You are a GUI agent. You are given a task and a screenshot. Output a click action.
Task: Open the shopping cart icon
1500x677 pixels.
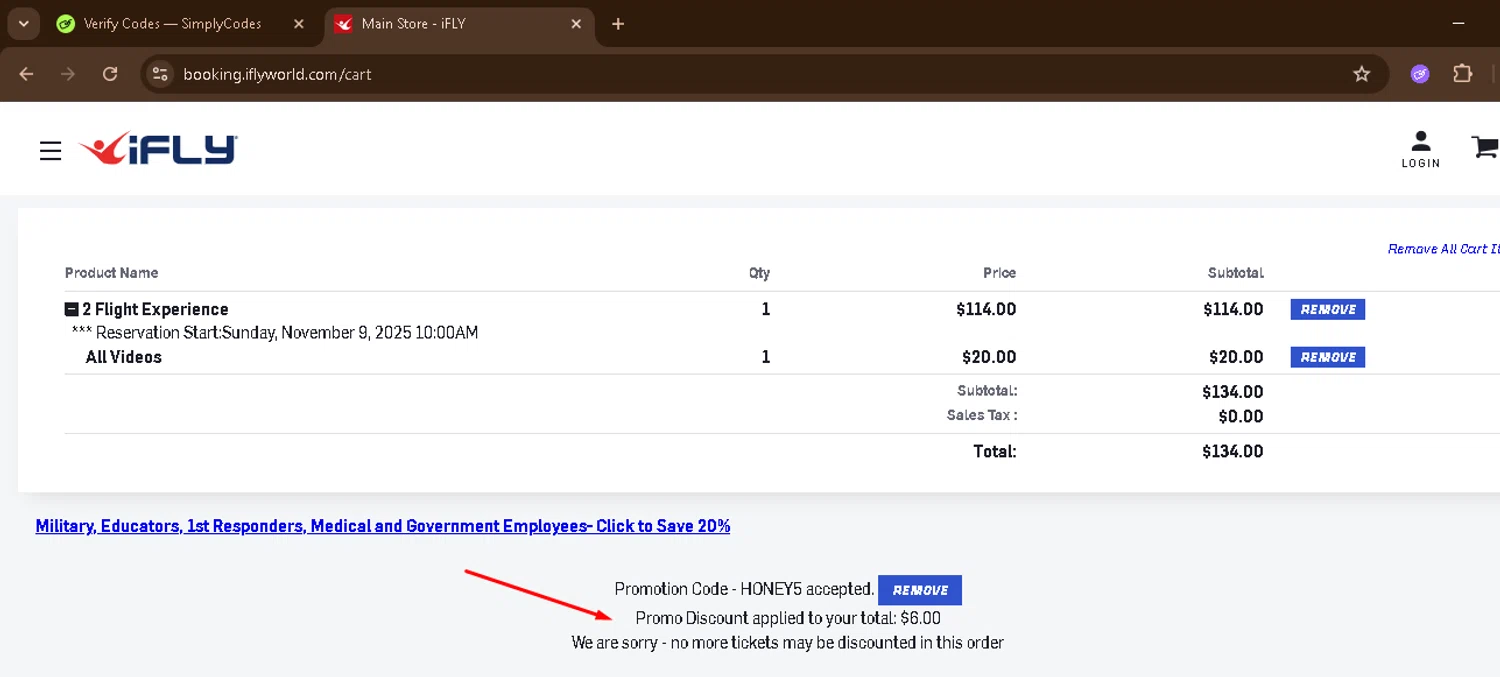click(x=1485, y=148)
